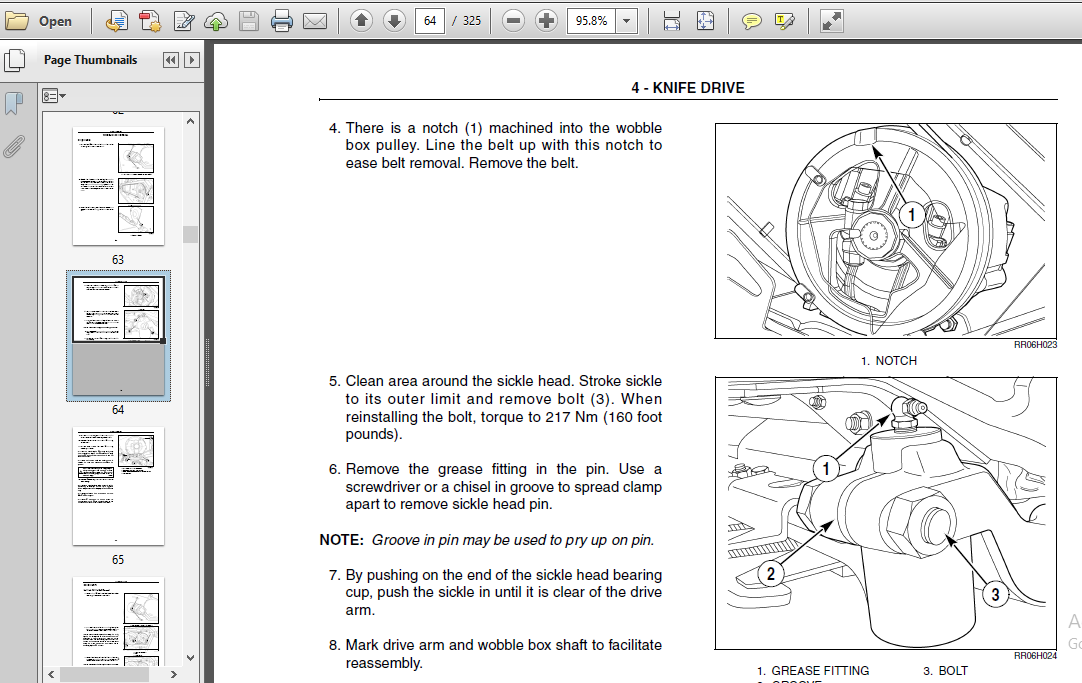1082x683 pixels.
Task: Click the total pages label 325
Action: pos(472,21)
